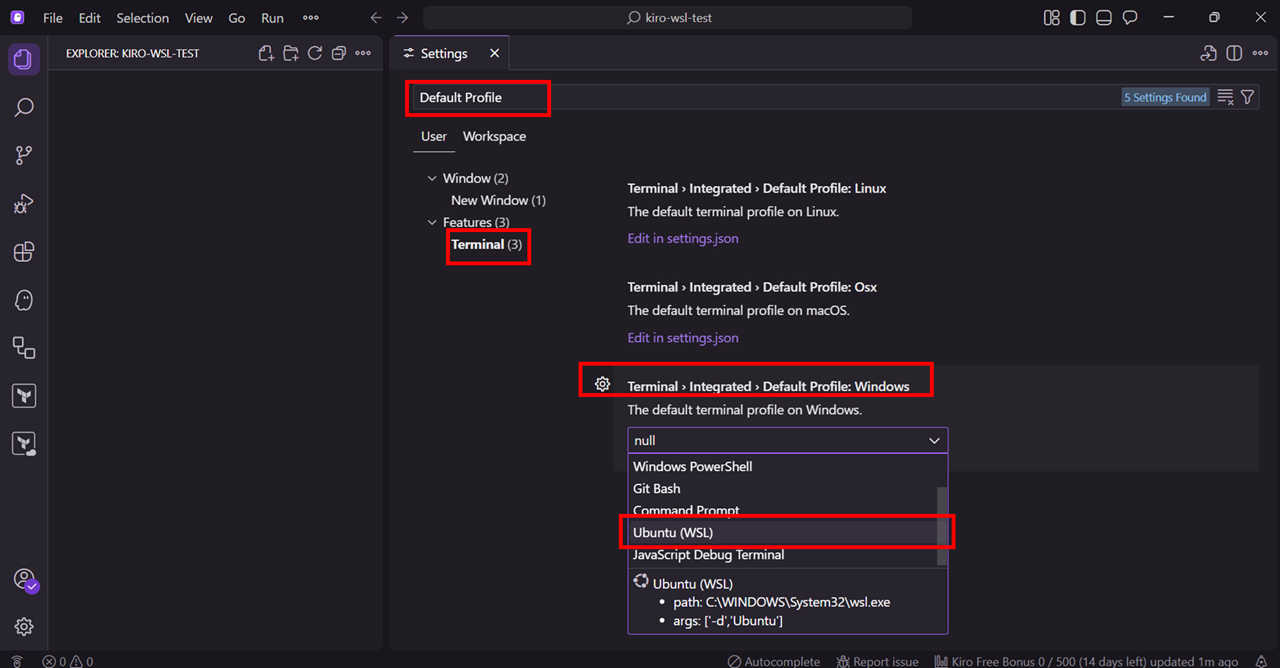Toggle Autocomplete in the status bar

[773, 661]
